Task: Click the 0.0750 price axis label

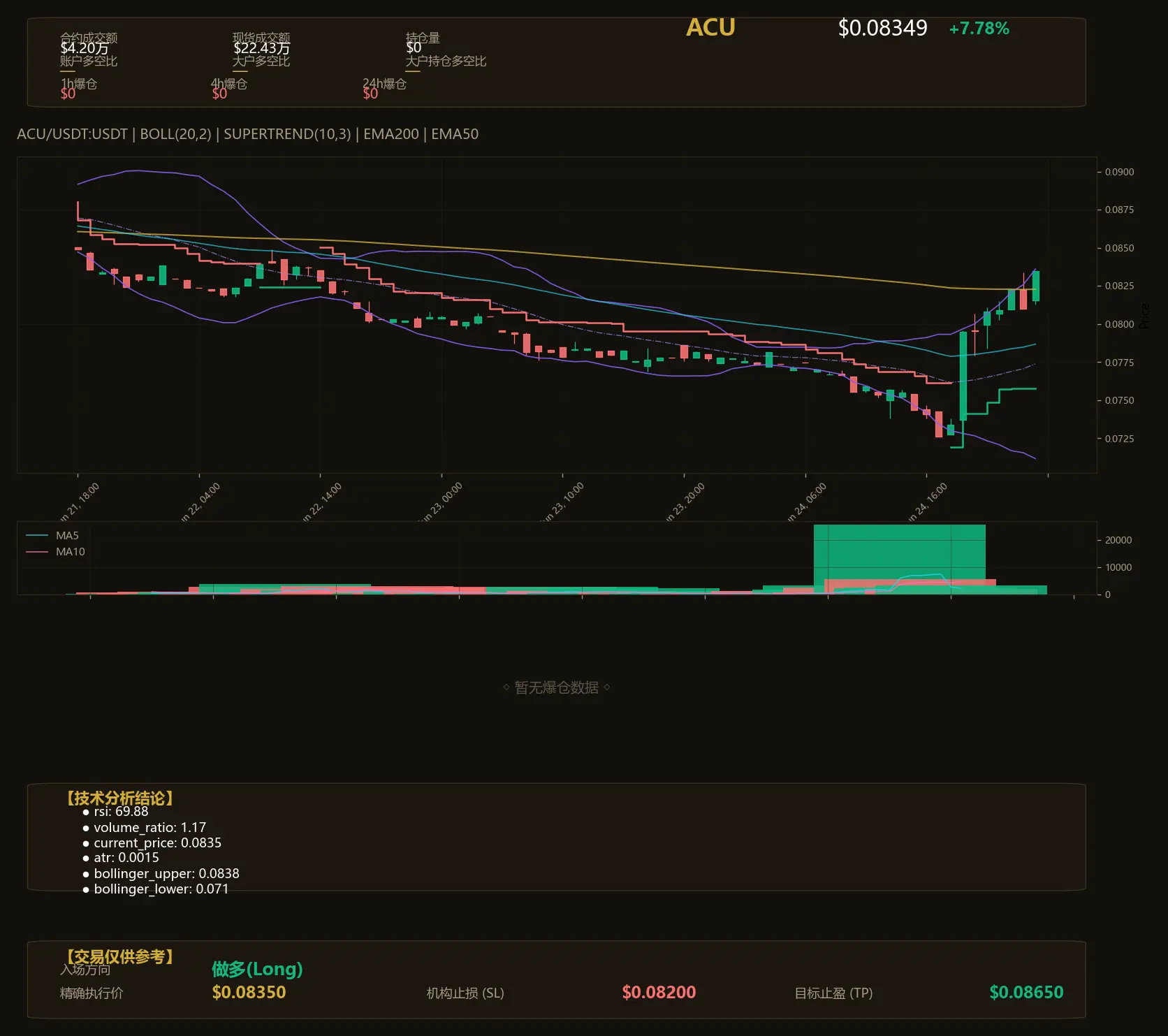Action: coord(1119,400)
